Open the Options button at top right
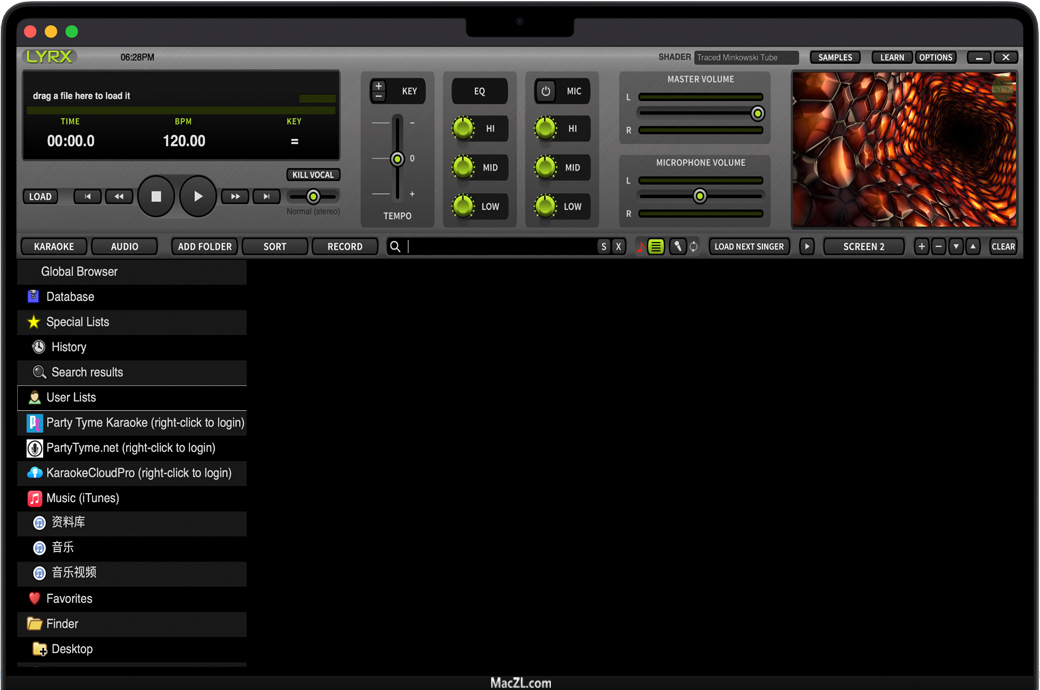 pyautogui.click(x=935, y=58)
